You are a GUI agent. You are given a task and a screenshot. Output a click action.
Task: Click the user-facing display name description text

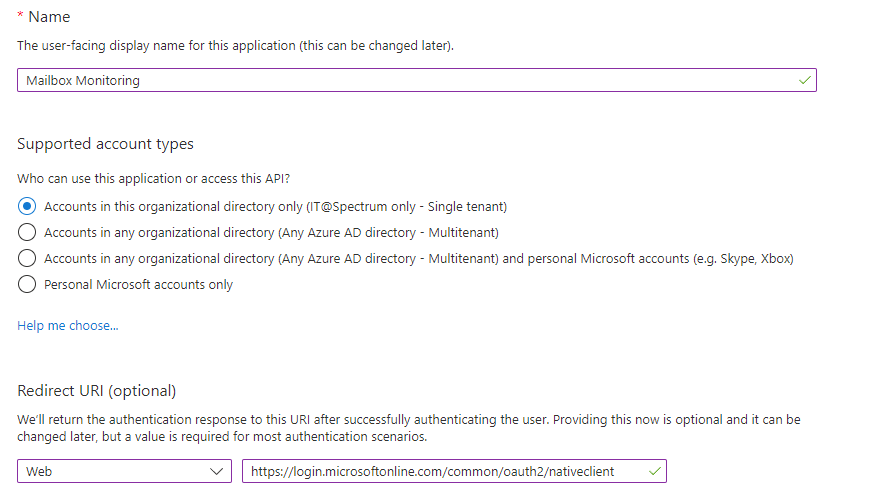[235, 46]
